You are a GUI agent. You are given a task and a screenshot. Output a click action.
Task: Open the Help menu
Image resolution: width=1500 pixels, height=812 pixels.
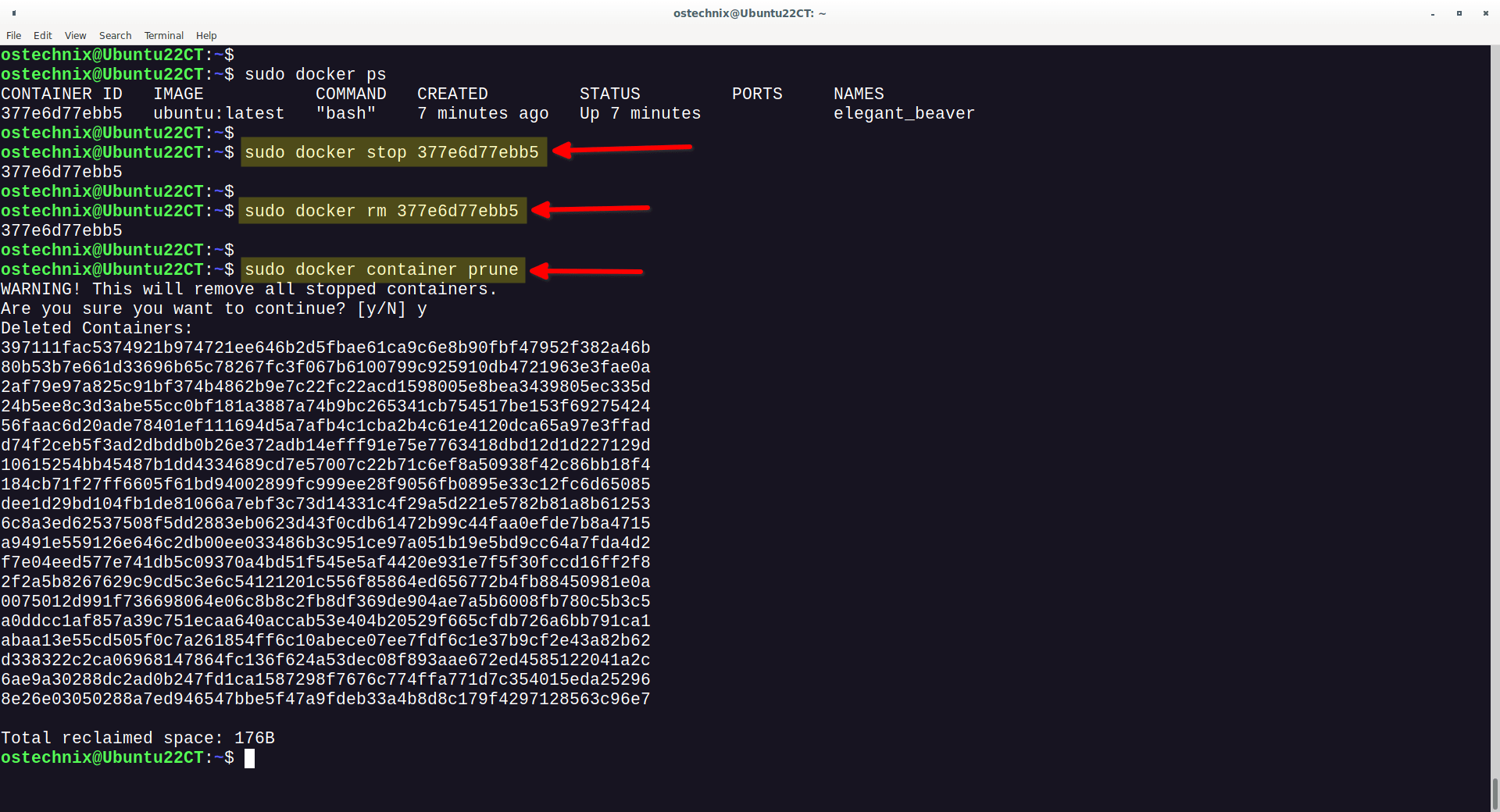point(206,36)
